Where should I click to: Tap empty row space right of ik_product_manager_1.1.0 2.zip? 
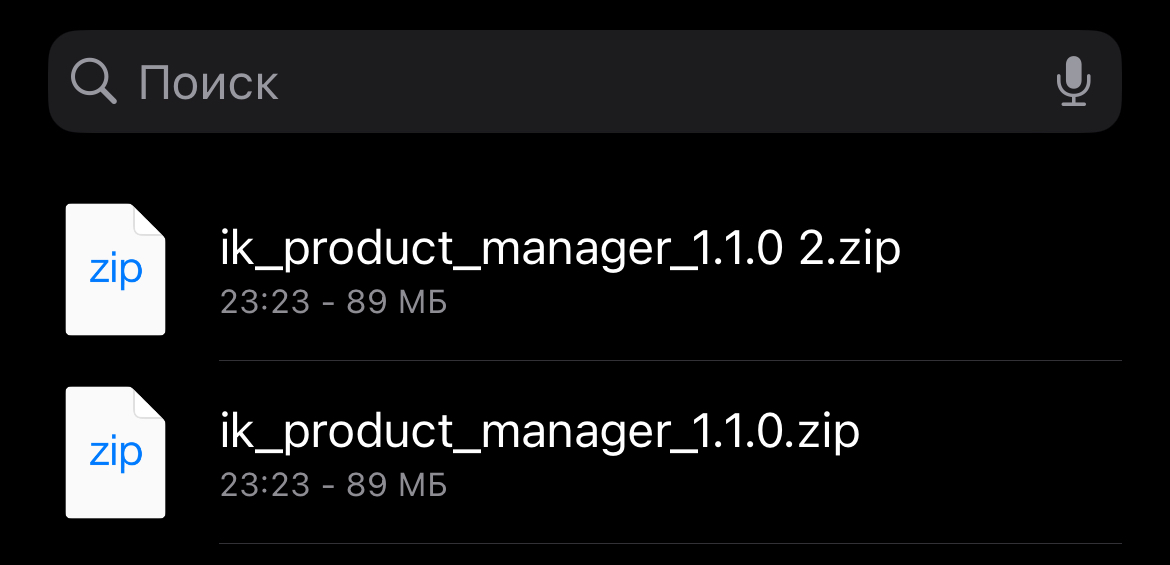click(1010, 269)
